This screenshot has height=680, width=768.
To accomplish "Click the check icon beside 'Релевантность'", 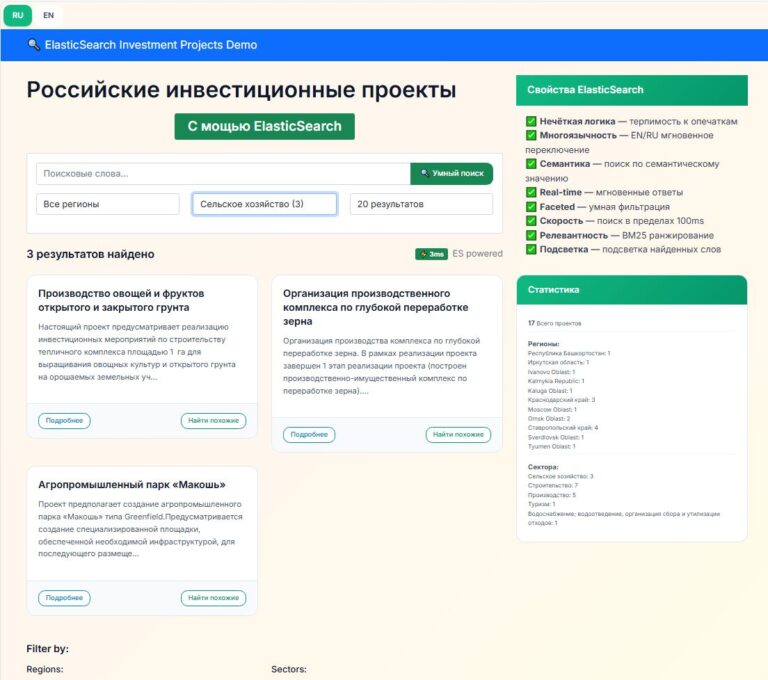I will click(531, 235).
